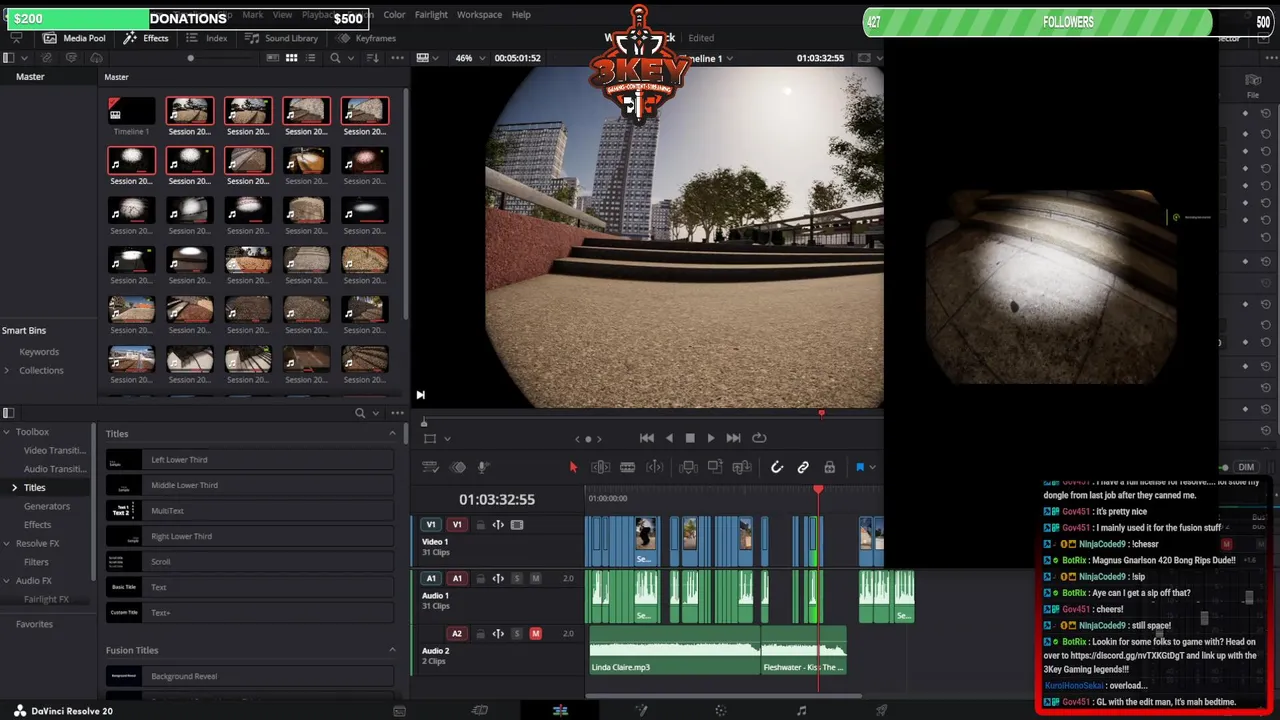Click the voiceover microphone icon

pyautogui.click(x=482, y=467)
